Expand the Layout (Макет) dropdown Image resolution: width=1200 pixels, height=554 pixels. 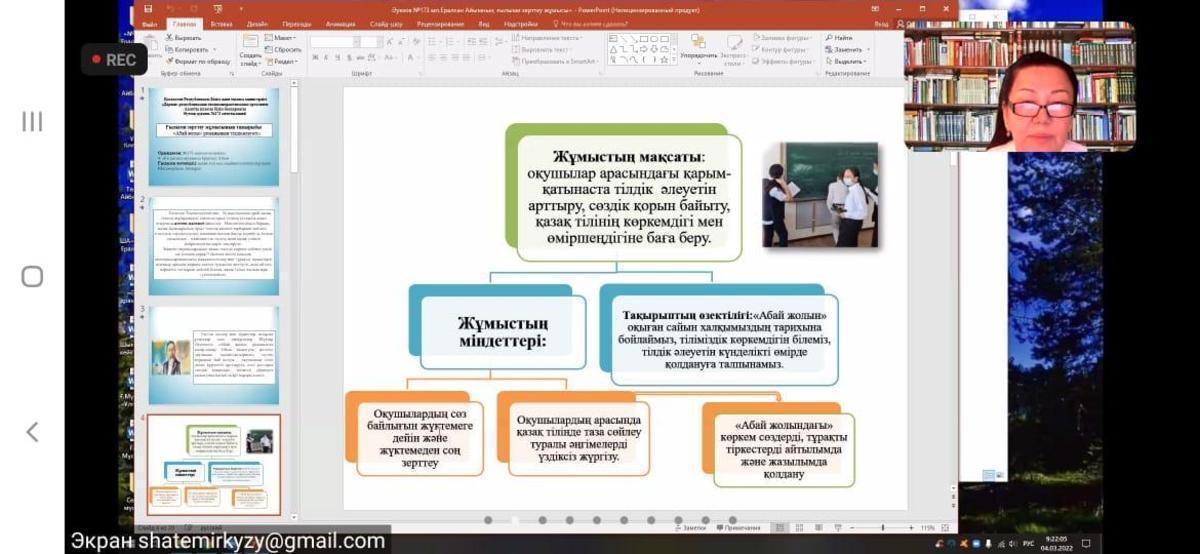coord(284,37)
